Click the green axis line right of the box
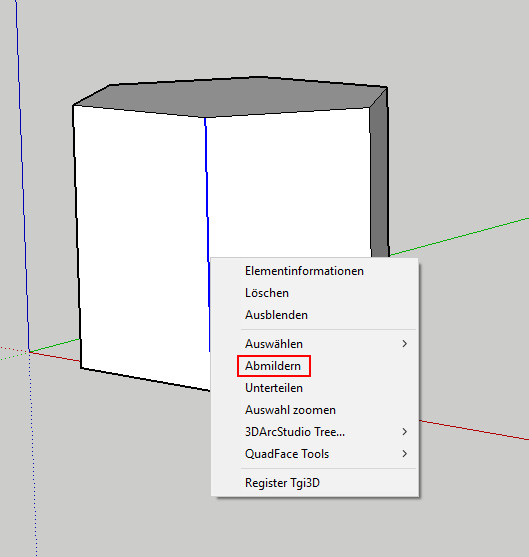Screen dimensions: 529x557 click(462, 236)
